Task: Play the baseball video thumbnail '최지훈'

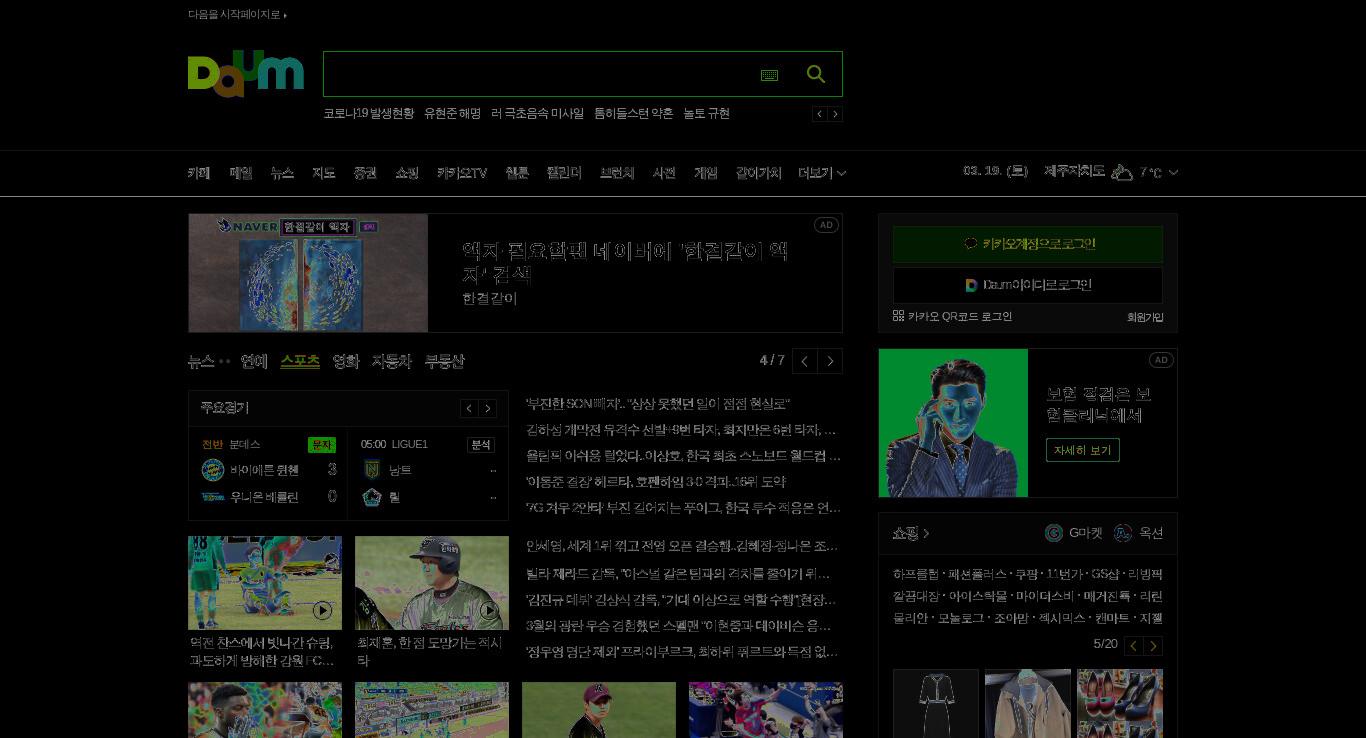Action: click(x=432, y=583)
